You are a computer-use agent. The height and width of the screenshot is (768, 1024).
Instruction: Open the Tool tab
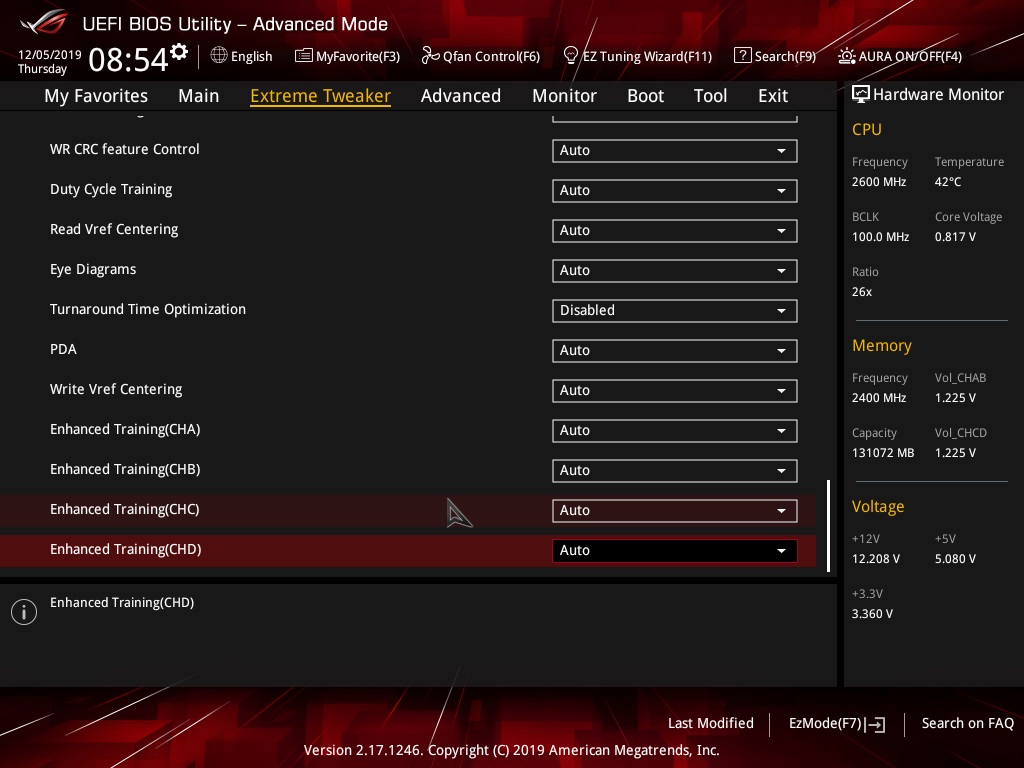(711, 96)
